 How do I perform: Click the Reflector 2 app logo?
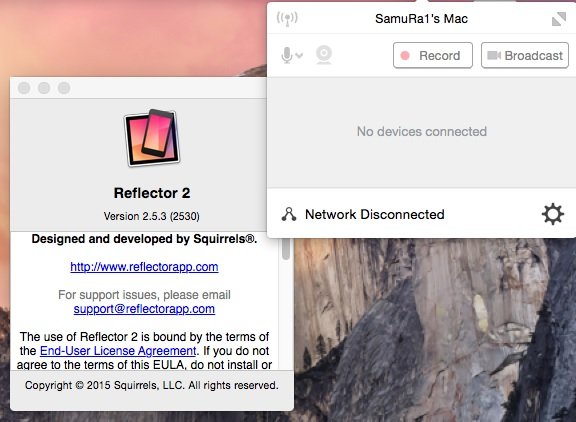[x=152, y=138]
